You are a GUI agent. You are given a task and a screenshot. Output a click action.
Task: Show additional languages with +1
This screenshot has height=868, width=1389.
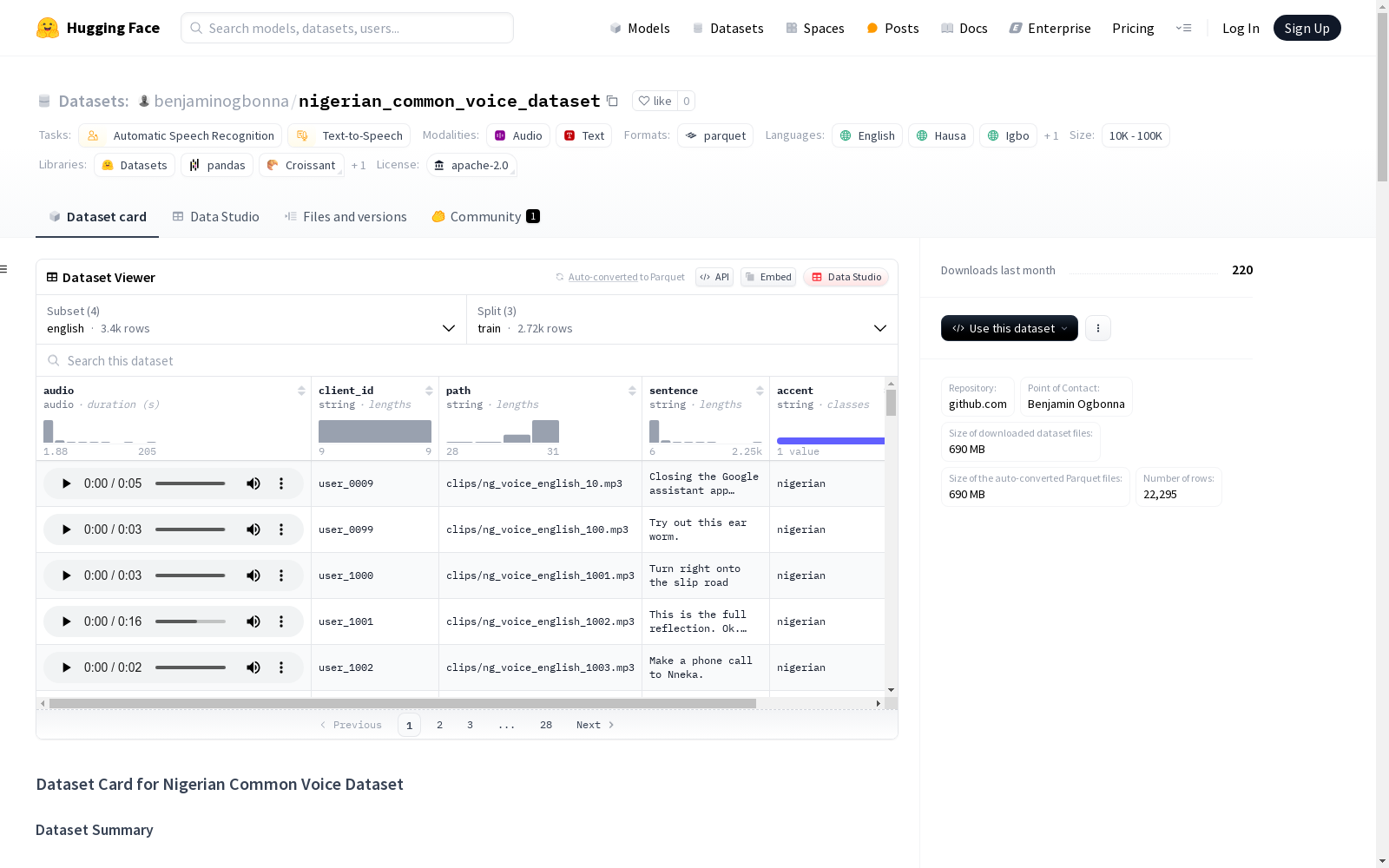[1051, 135]
